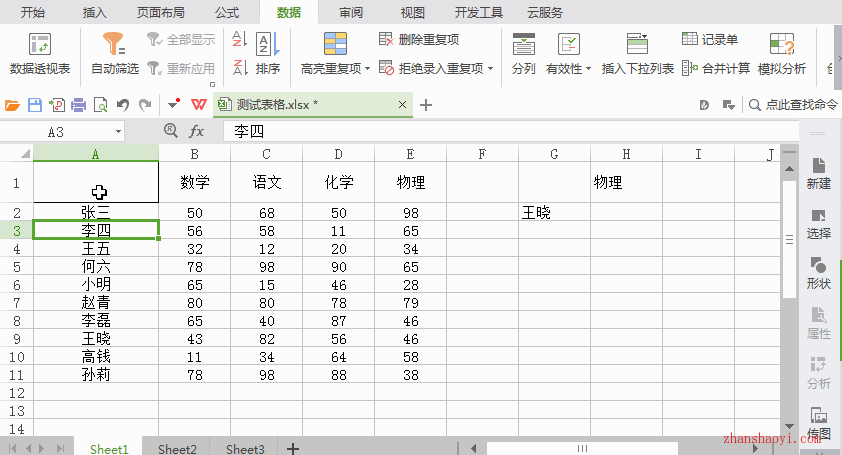Switch to the 页面布局 ribbon tab
Screen dimensions: 842x455
coord(161,12)
